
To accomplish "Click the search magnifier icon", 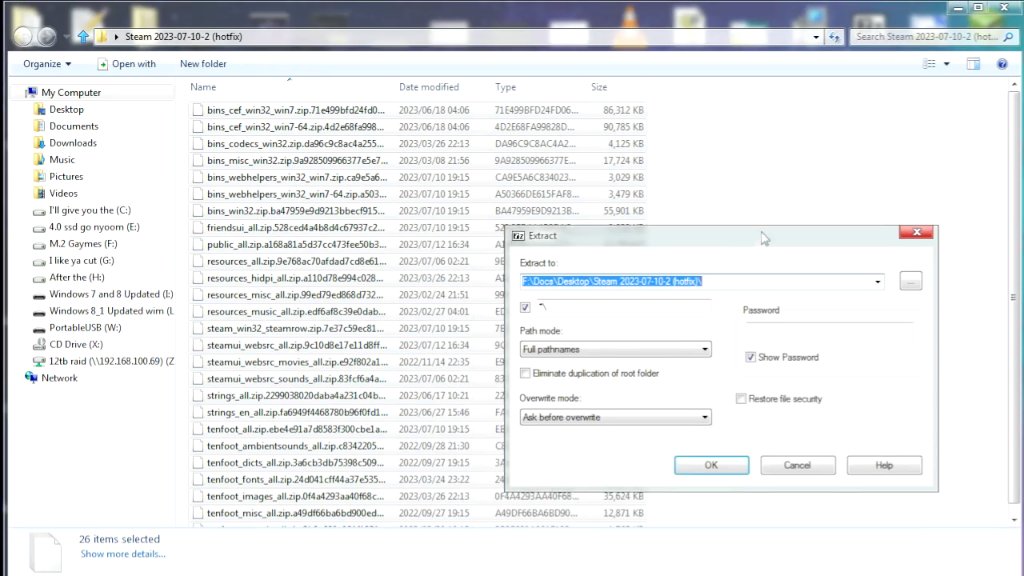I will click(x=1008, y=37).
